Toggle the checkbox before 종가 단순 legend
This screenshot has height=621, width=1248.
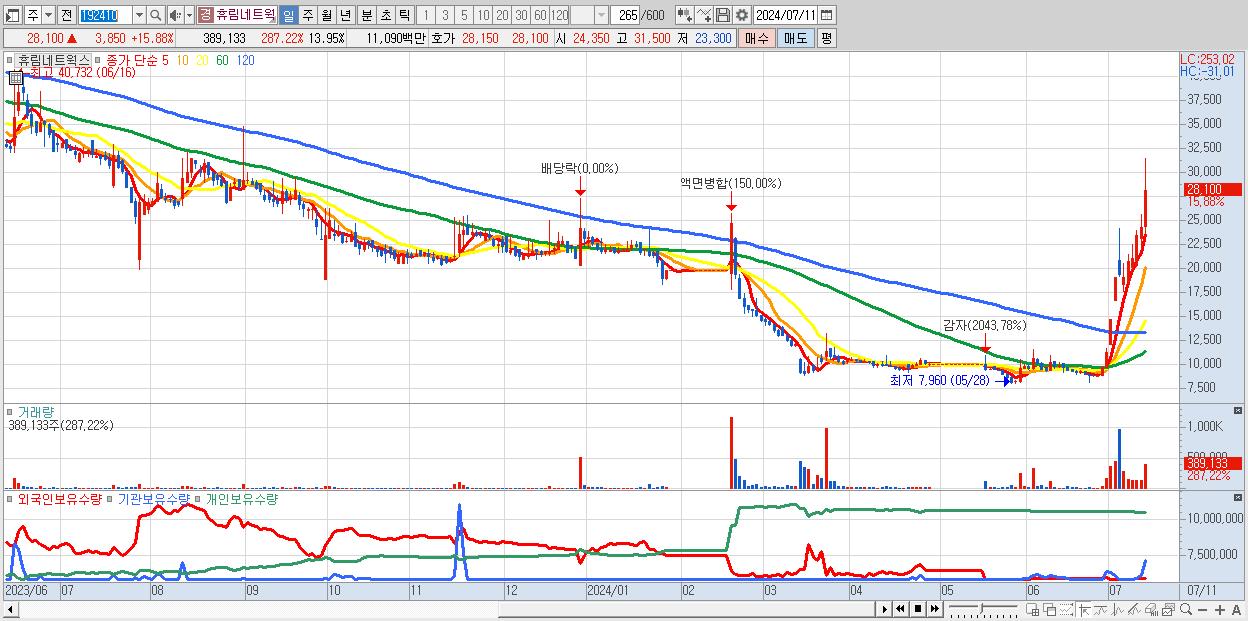pos(98,60)
